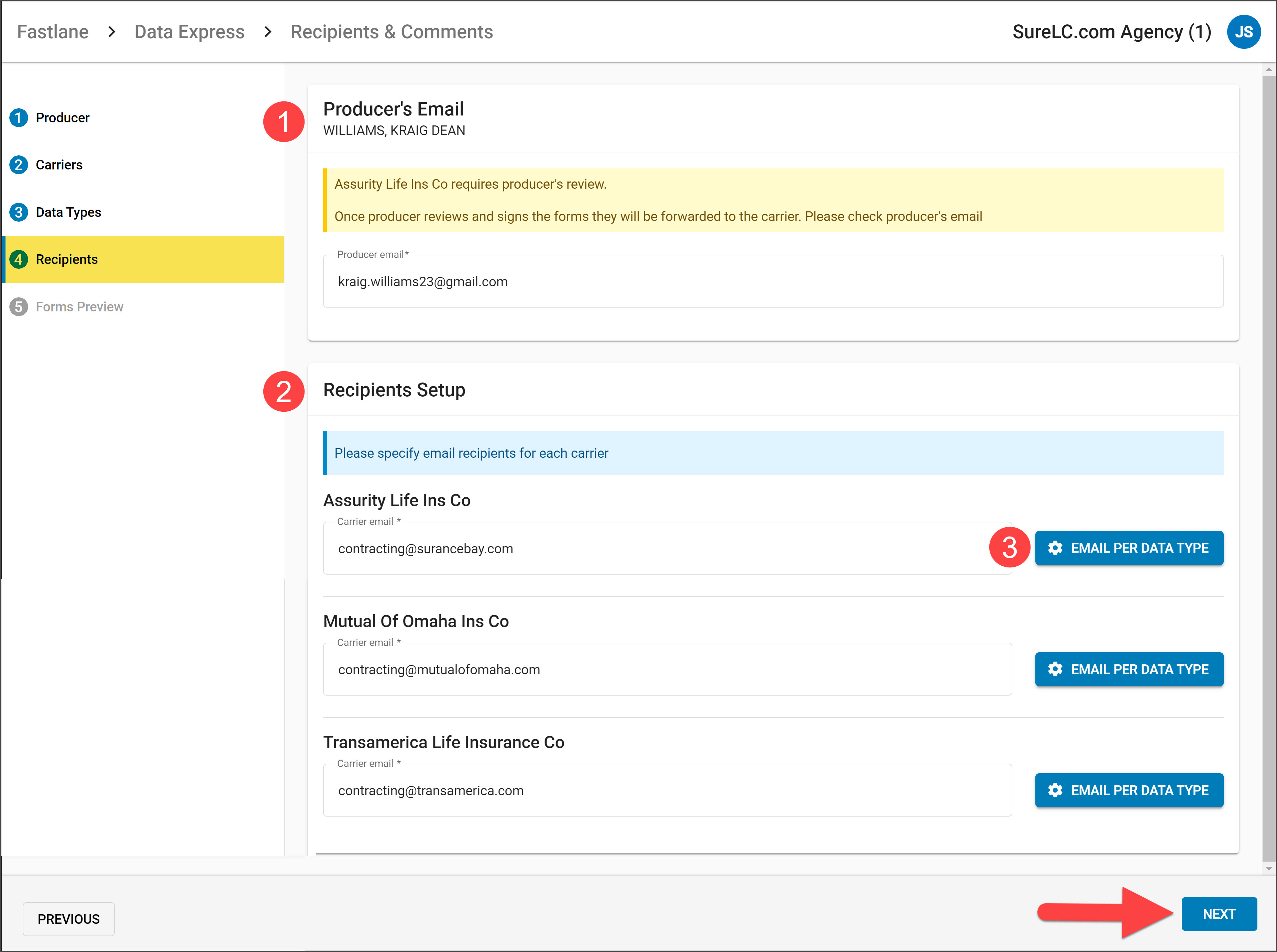Image resolution: width=1277 pixels, height=952 pixels.
Task: Click the Assurity Life Ins Co heading
Action: click(x=396, y=500)
